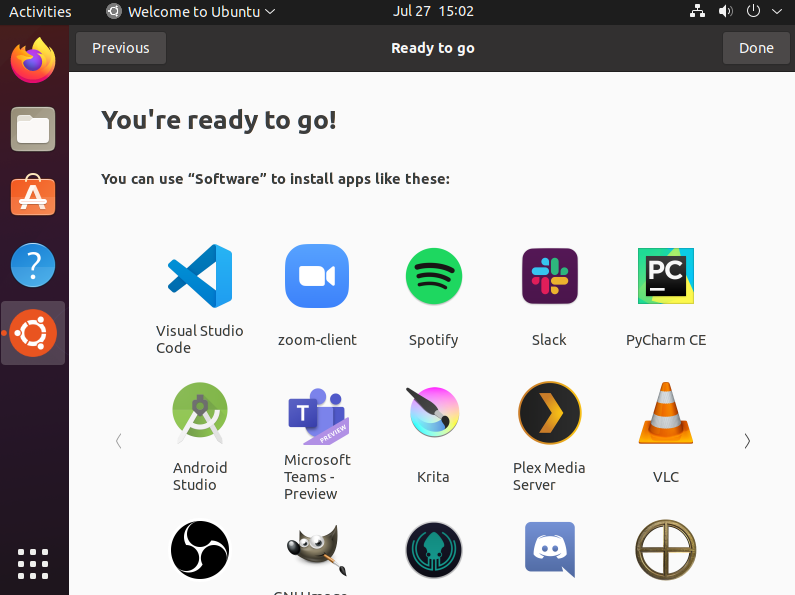Open the Discord app icon
The height and width of the screenshot is (595, 795).
tap(550, 549)
